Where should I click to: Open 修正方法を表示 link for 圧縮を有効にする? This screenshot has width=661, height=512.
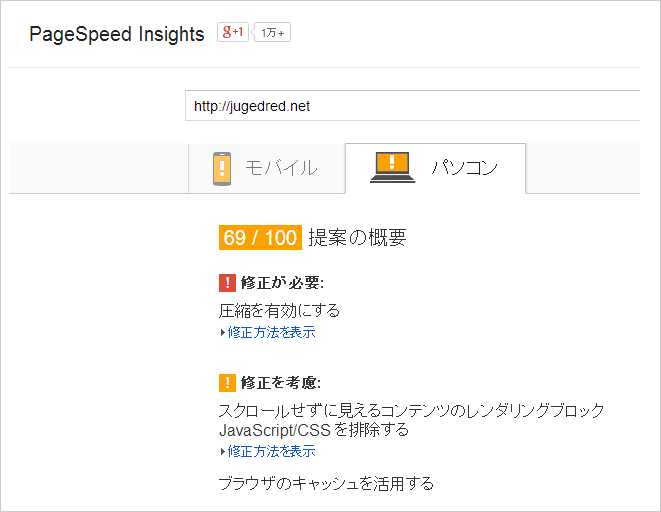click(x=271, y=333)
